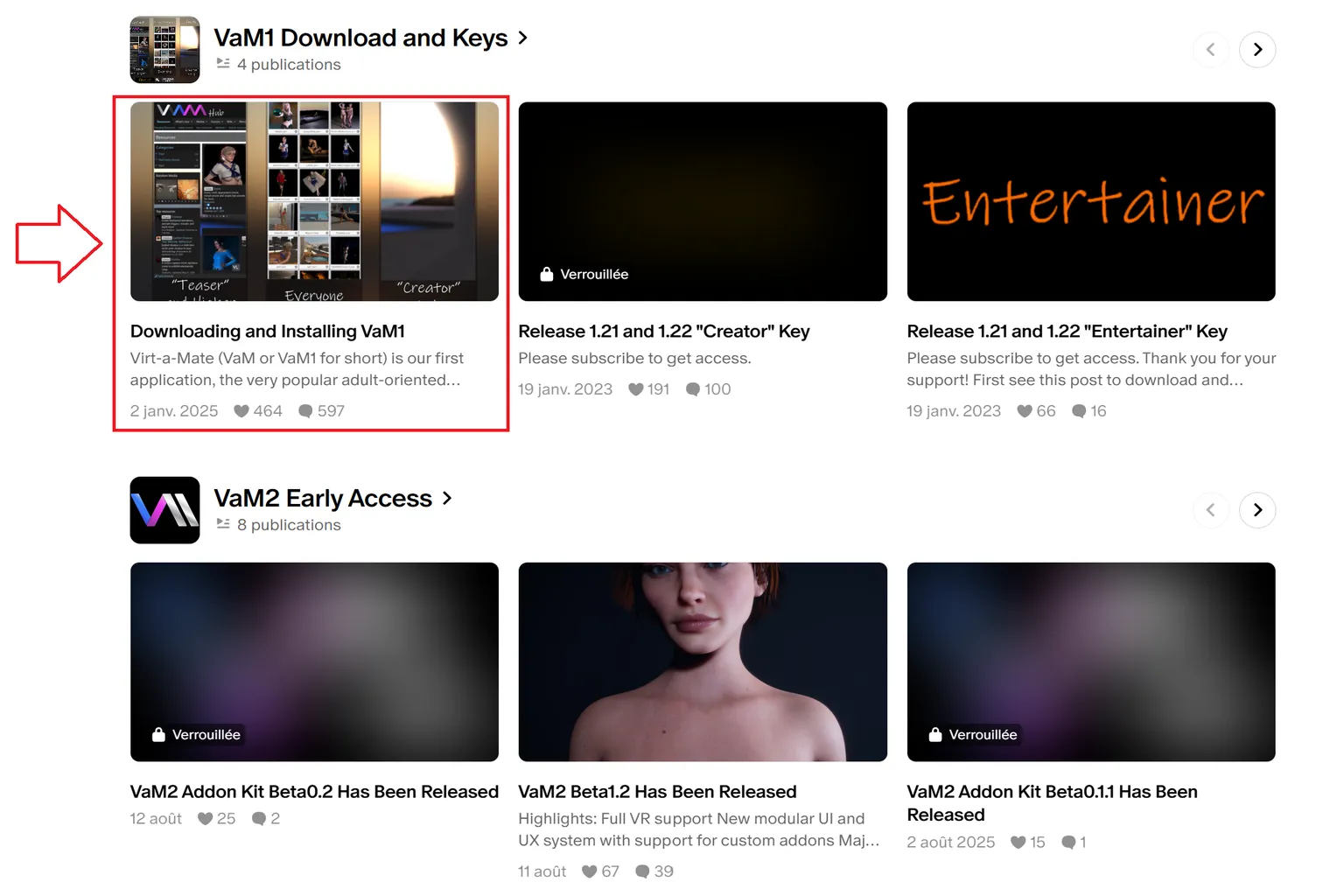Open the orange Entertainer thumbnail
1344x896 pixels.
pyautogui.click(x=1091, y=201)
